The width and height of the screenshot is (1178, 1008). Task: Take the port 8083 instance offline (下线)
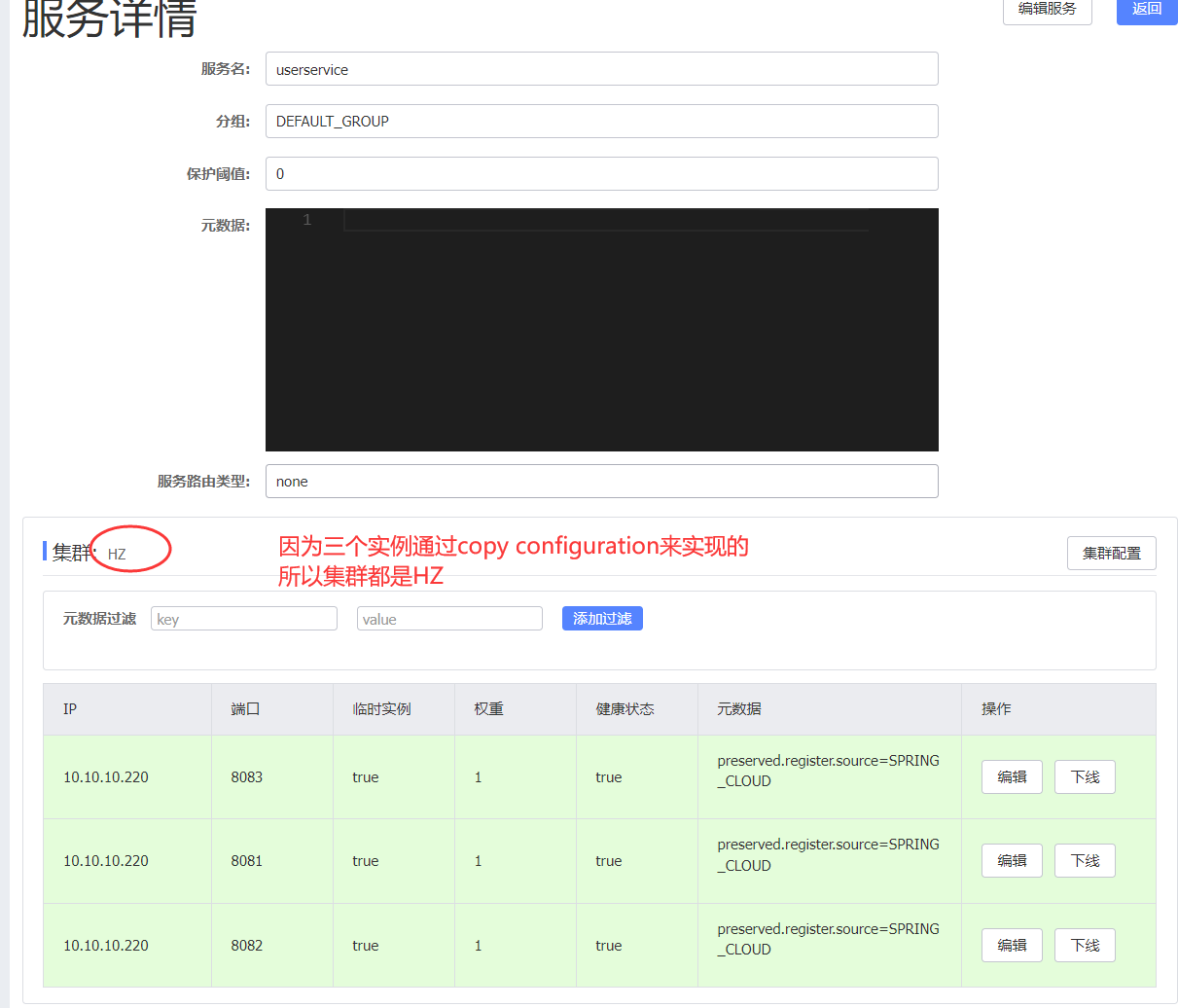pos(1085,776)
